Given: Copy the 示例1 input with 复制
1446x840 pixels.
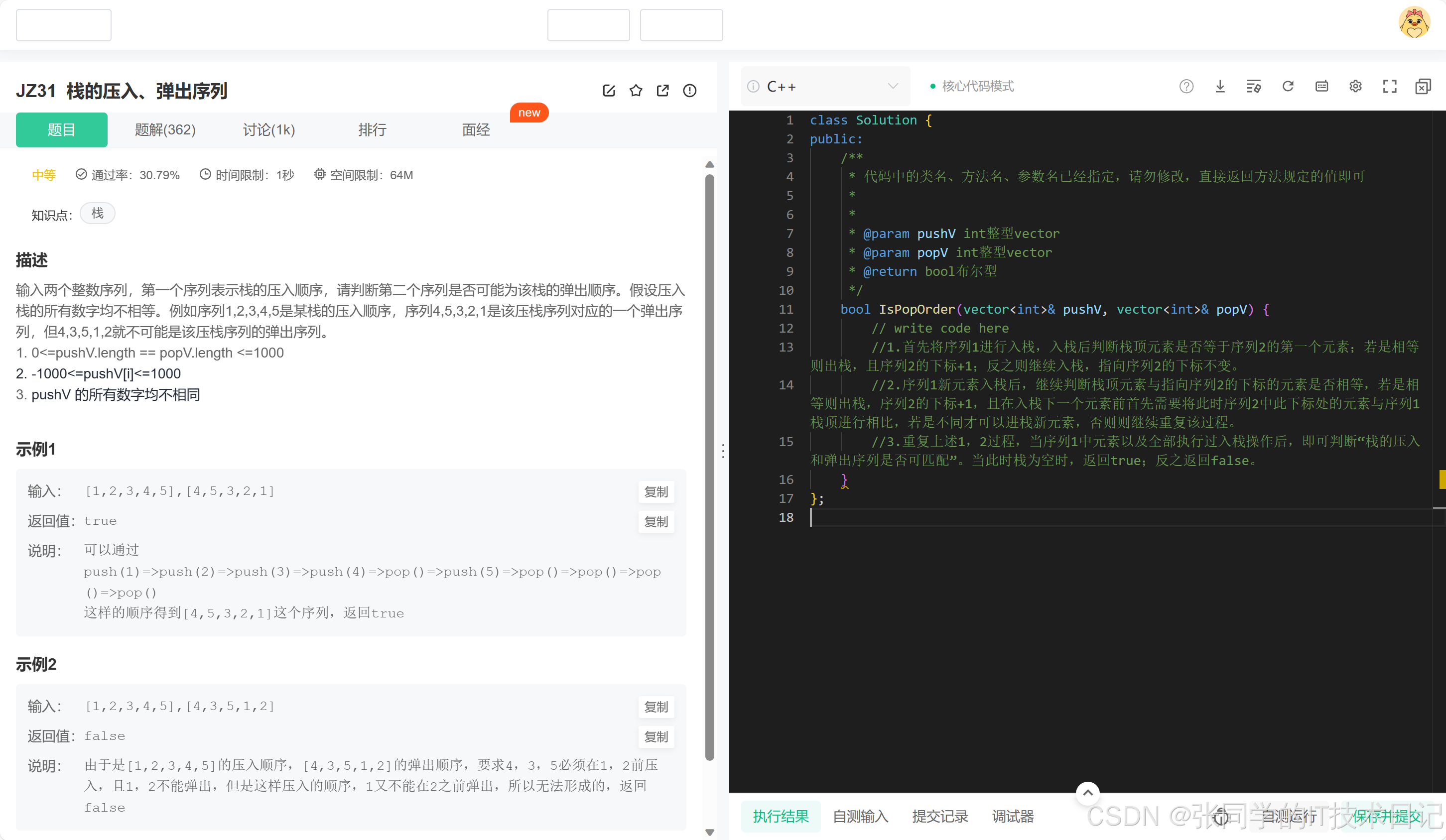Looking at the screenshot, I should [x=656, y=492].
